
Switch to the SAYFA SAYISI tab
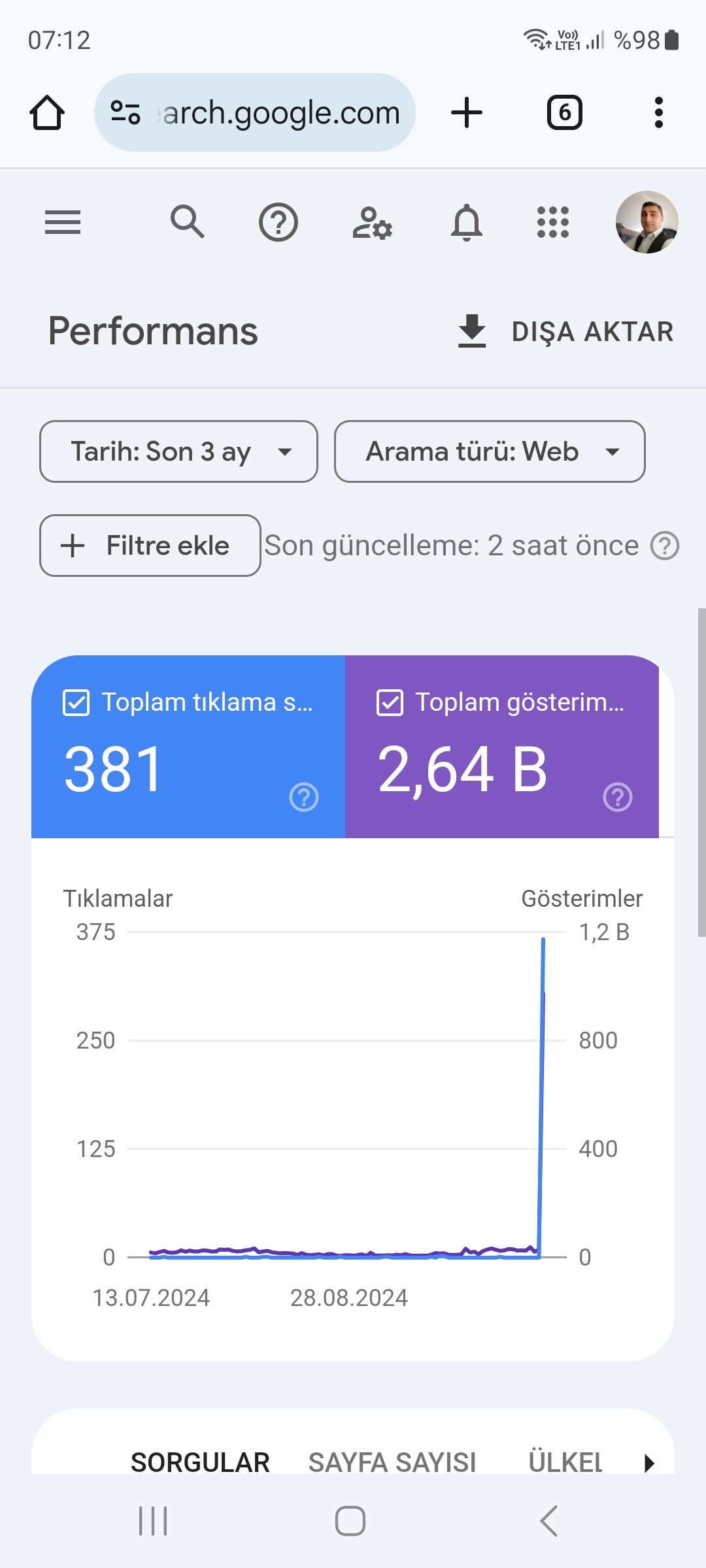click(x=392, y=1462)
